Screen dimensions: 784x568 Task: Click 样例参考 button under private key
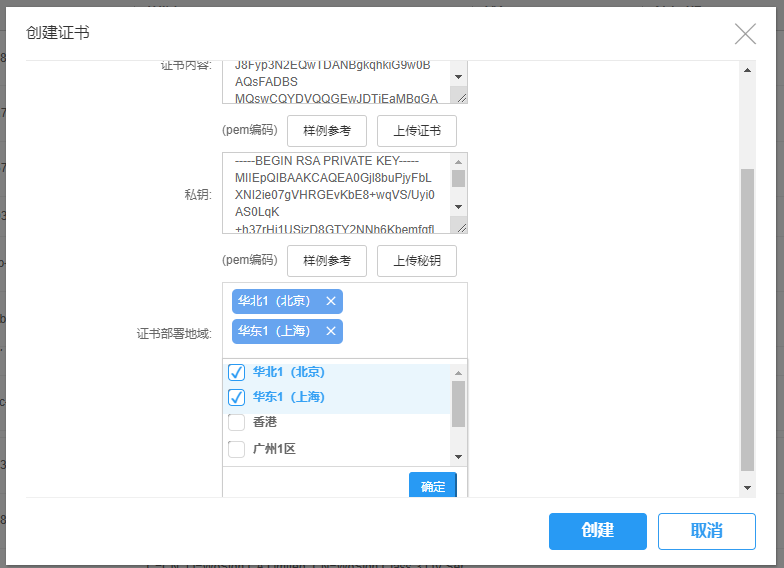coord(327,260)
